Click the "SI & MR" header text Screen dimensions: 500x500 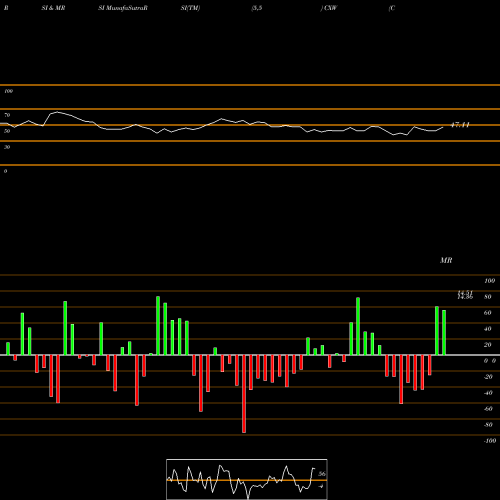click(53, 8)
